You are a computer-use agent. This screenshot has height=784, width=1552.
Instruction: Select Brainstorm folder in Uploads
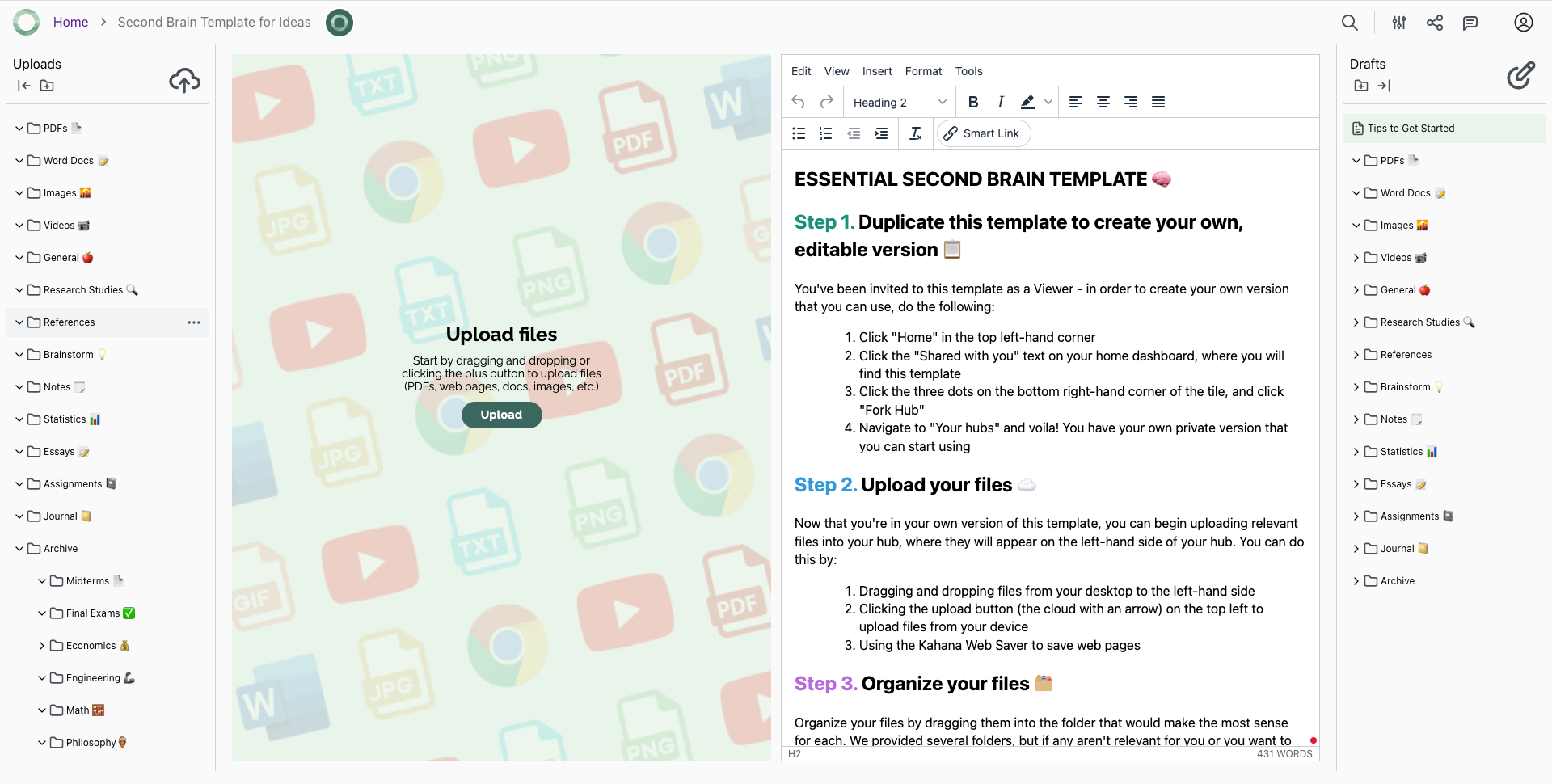[x=108, y=355]
